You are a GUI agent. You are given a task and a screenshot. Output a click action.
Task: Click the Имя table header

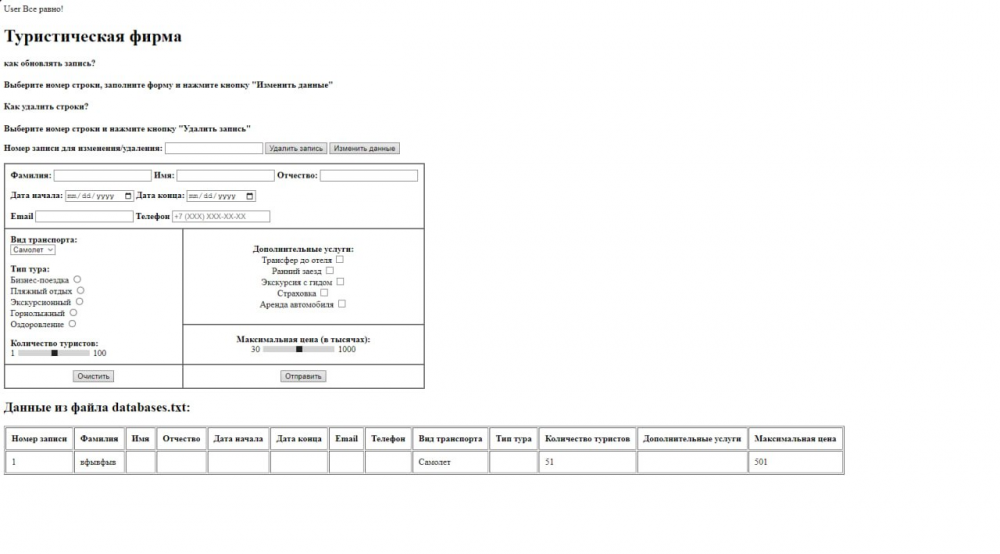140,439
